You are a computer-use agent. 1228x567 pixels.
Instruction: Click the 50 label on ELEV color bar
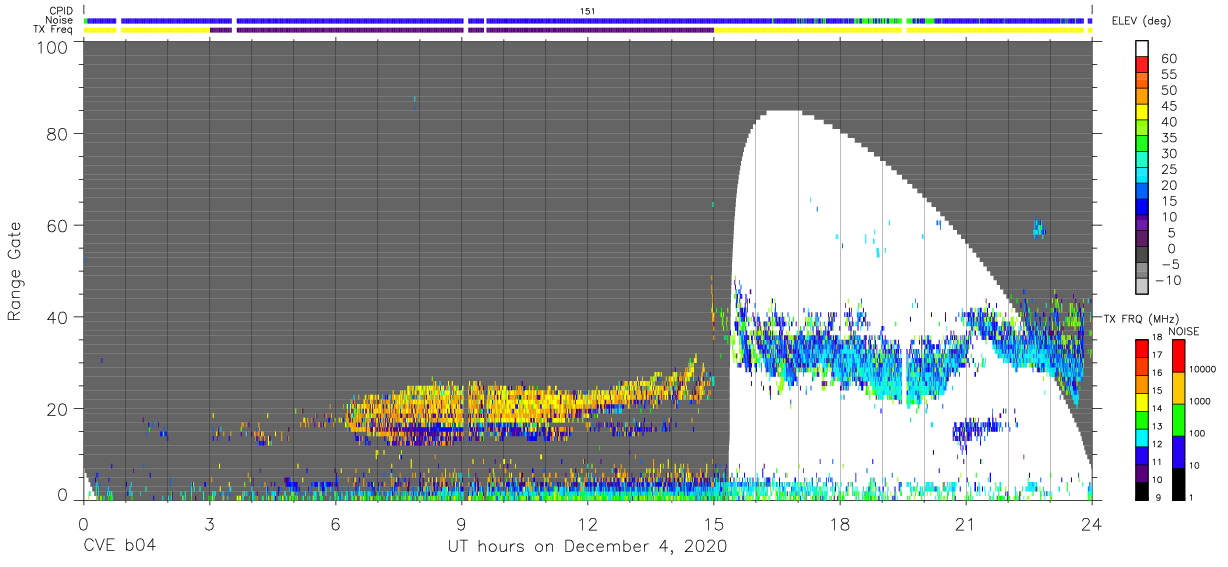coord(1170,90)
